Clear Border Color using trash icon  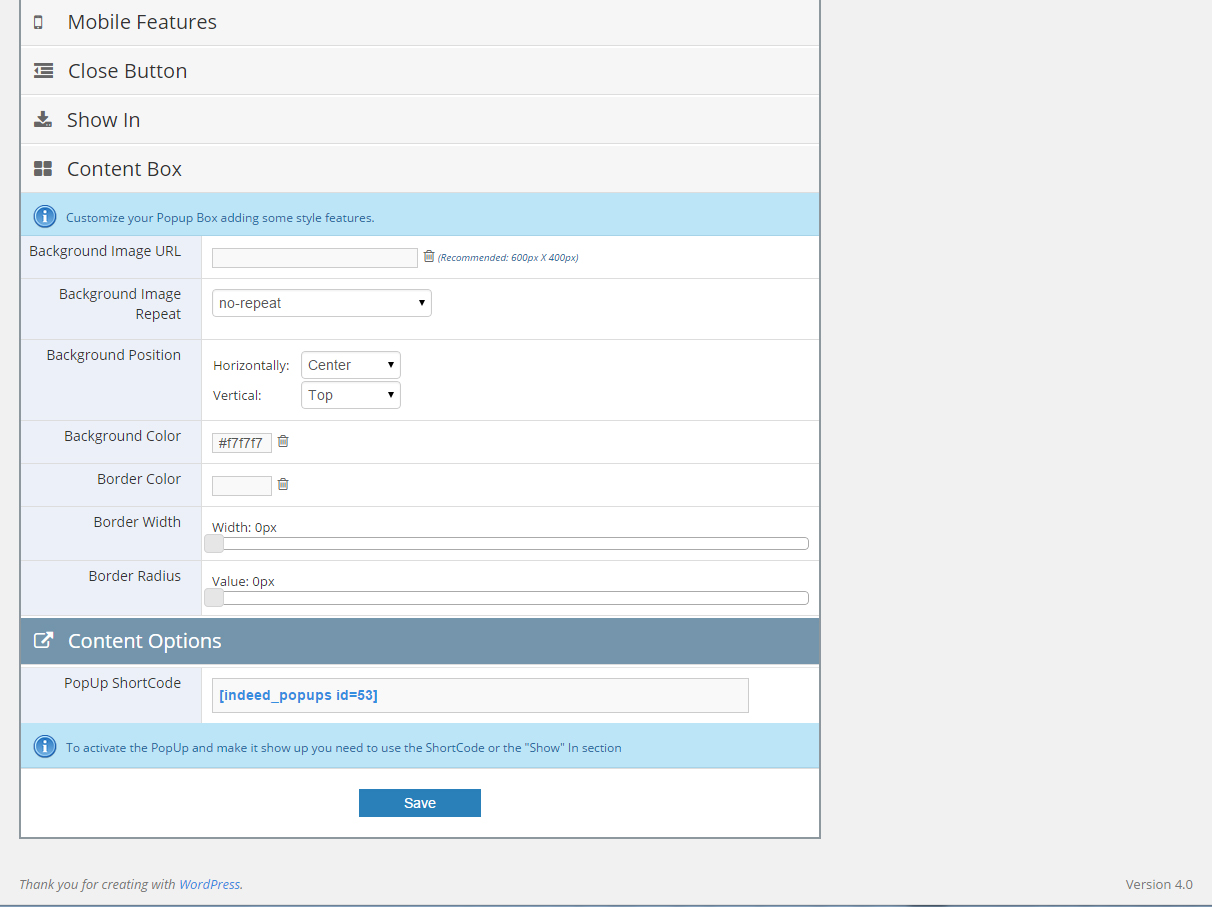[283, 484]
